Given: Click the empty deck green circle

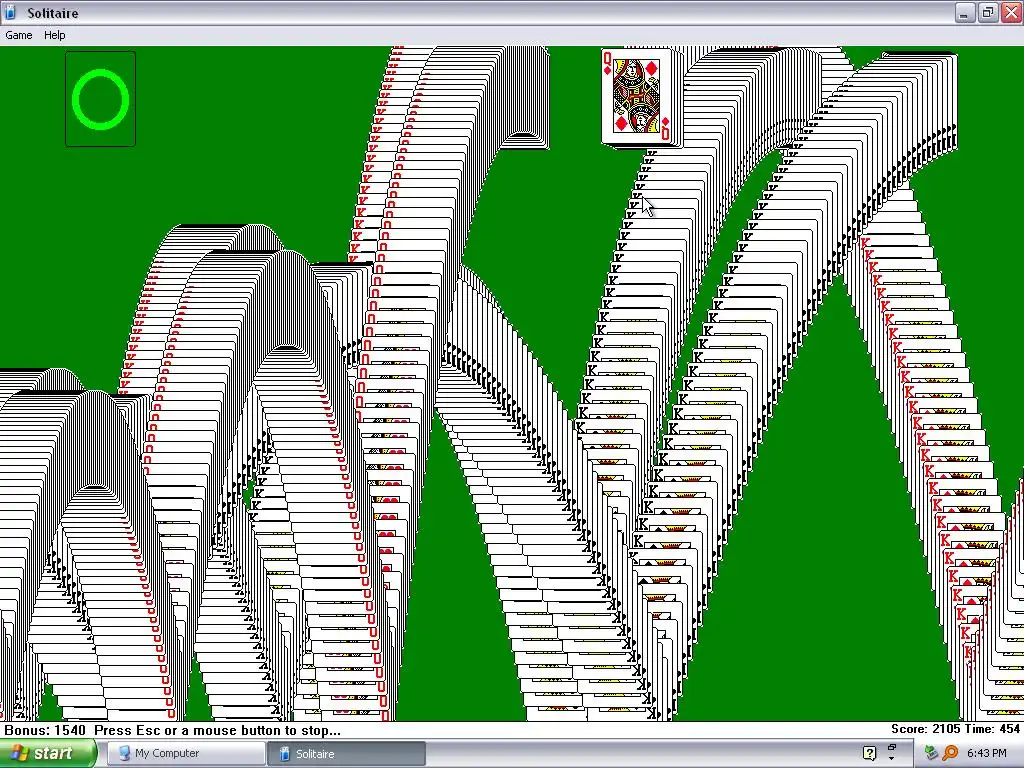Looking at the screenshot, I should (x=100, y=99).
